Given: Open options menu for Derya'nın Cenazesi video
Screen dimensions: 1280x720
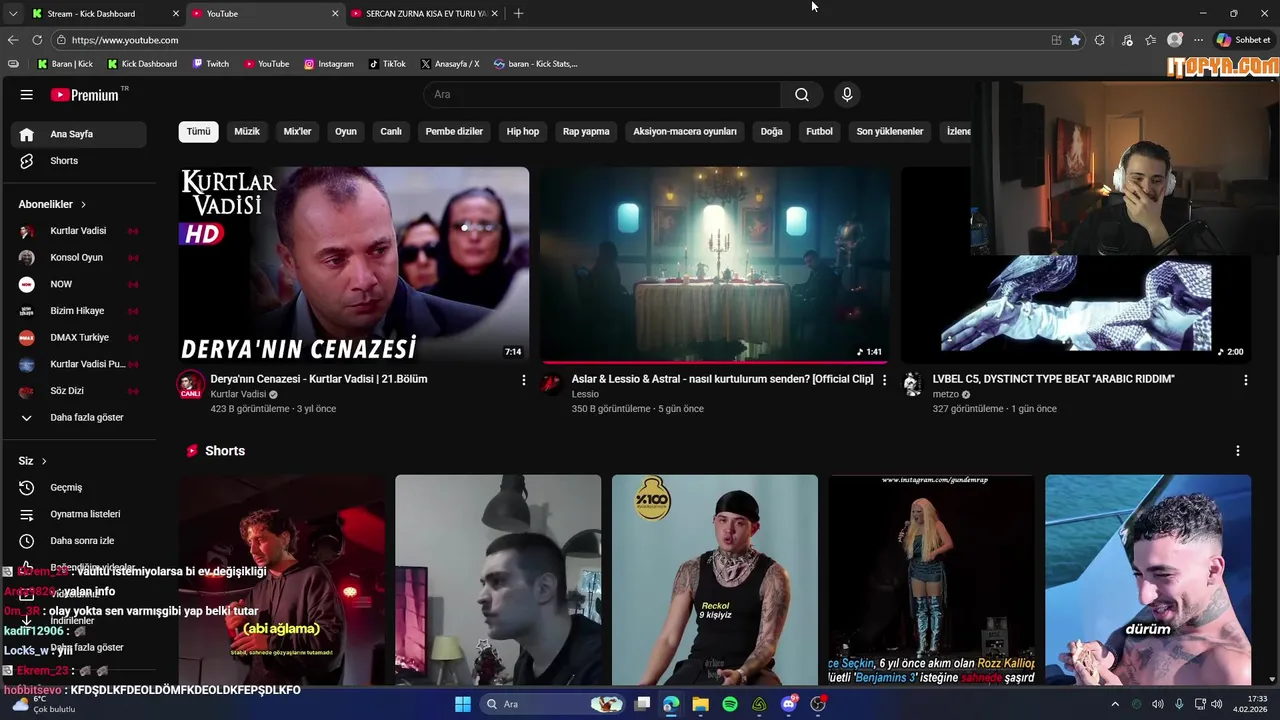Looking at the screenshot, I should (523, 380).
